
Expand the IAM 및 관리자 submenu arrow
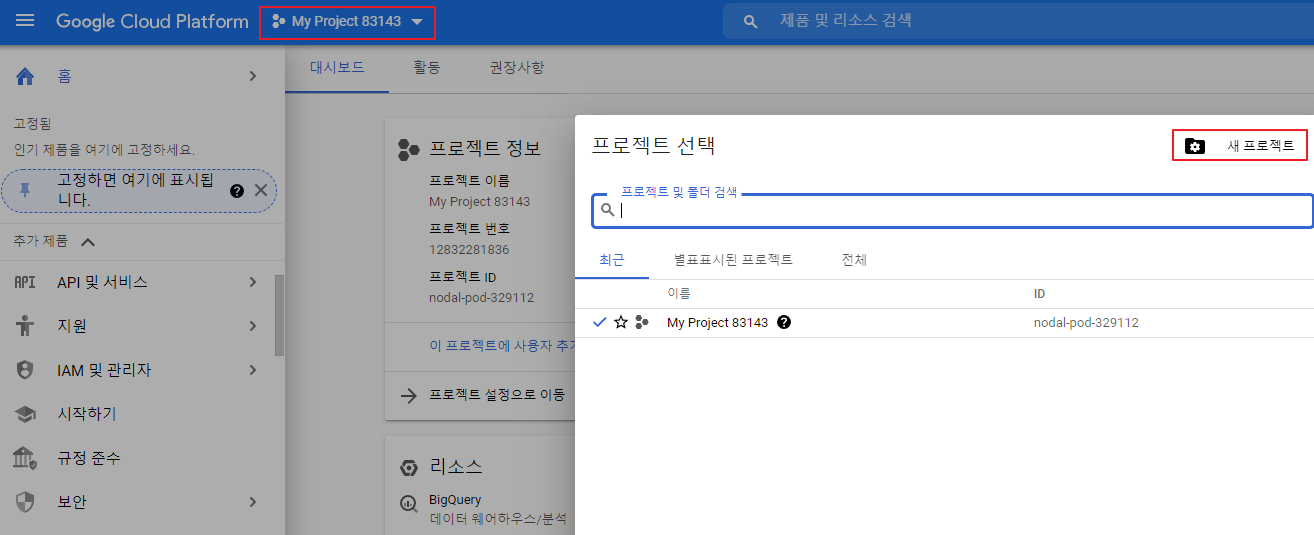pyautogui.click(x=253, y=370)
